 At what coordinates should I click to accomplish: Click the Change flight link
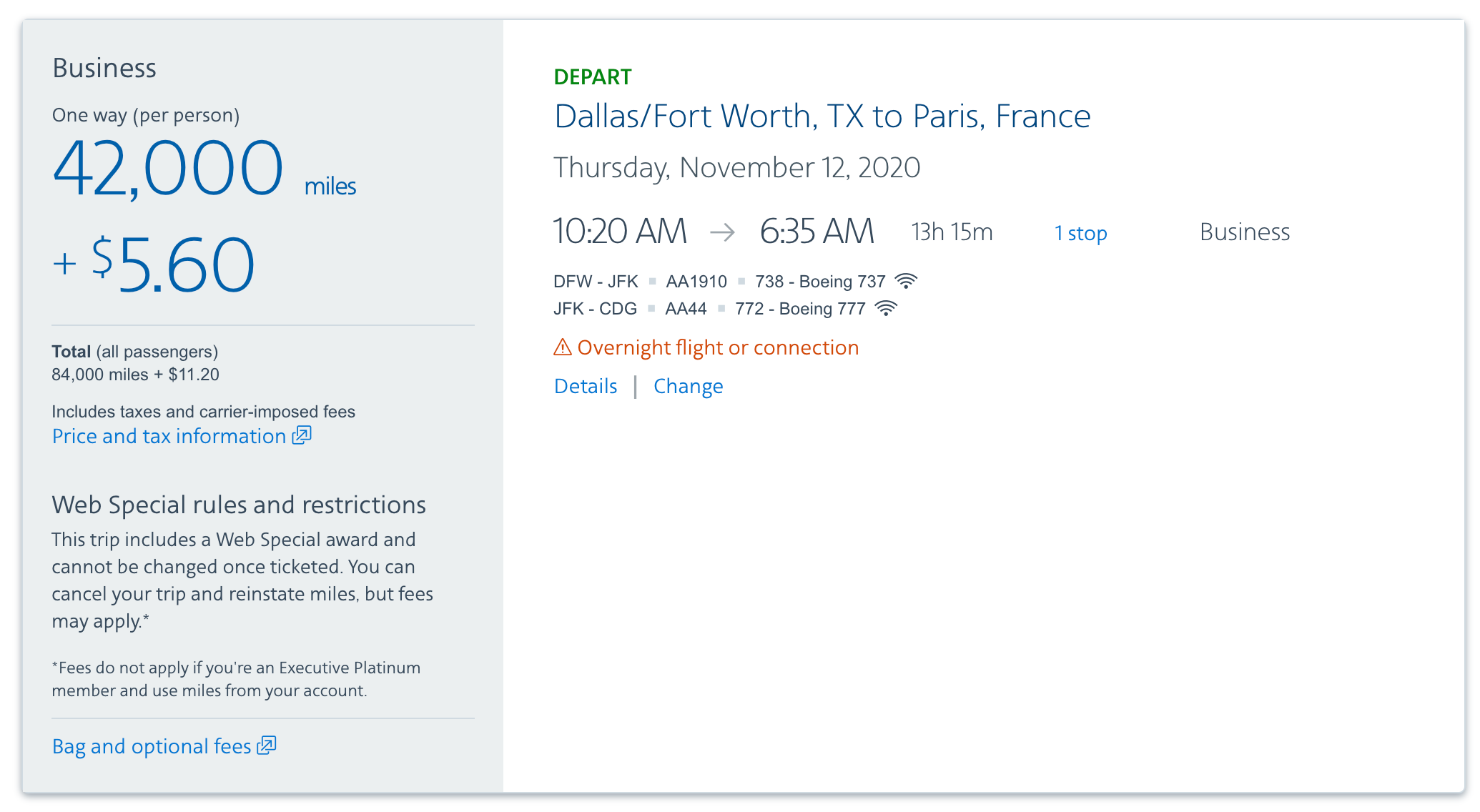tap(688, 386)
